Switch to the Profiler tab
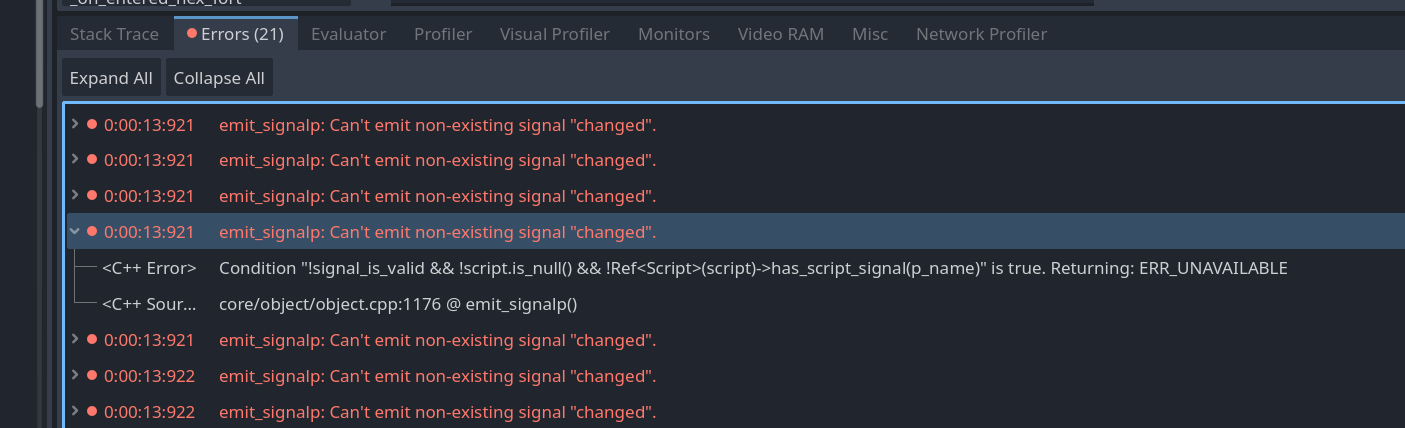Image resolution: width=1405 pixels, height=428 pixels. (x=443, y=34)
